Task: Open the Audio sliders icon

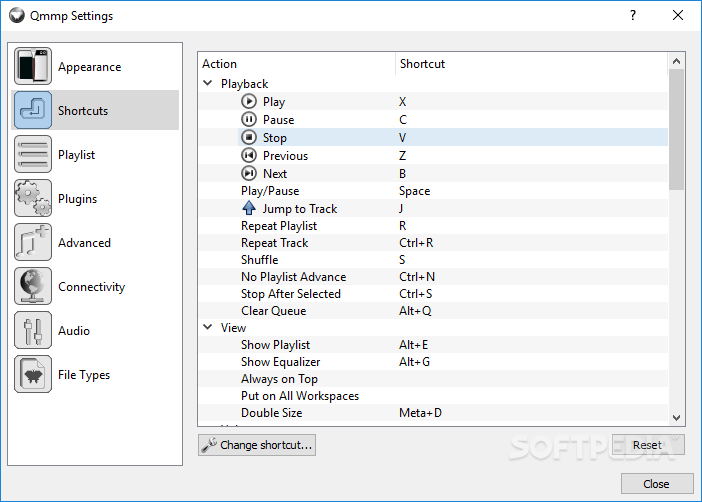Action: point(33,330)
